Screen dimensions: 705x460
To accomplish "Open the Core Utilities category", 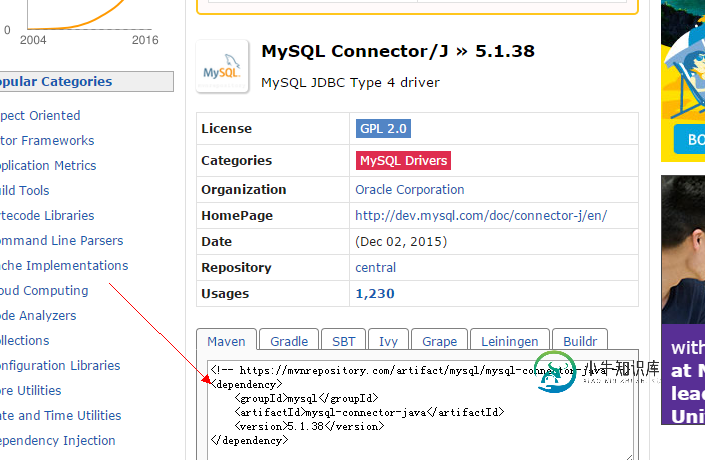I will point(30,390).
